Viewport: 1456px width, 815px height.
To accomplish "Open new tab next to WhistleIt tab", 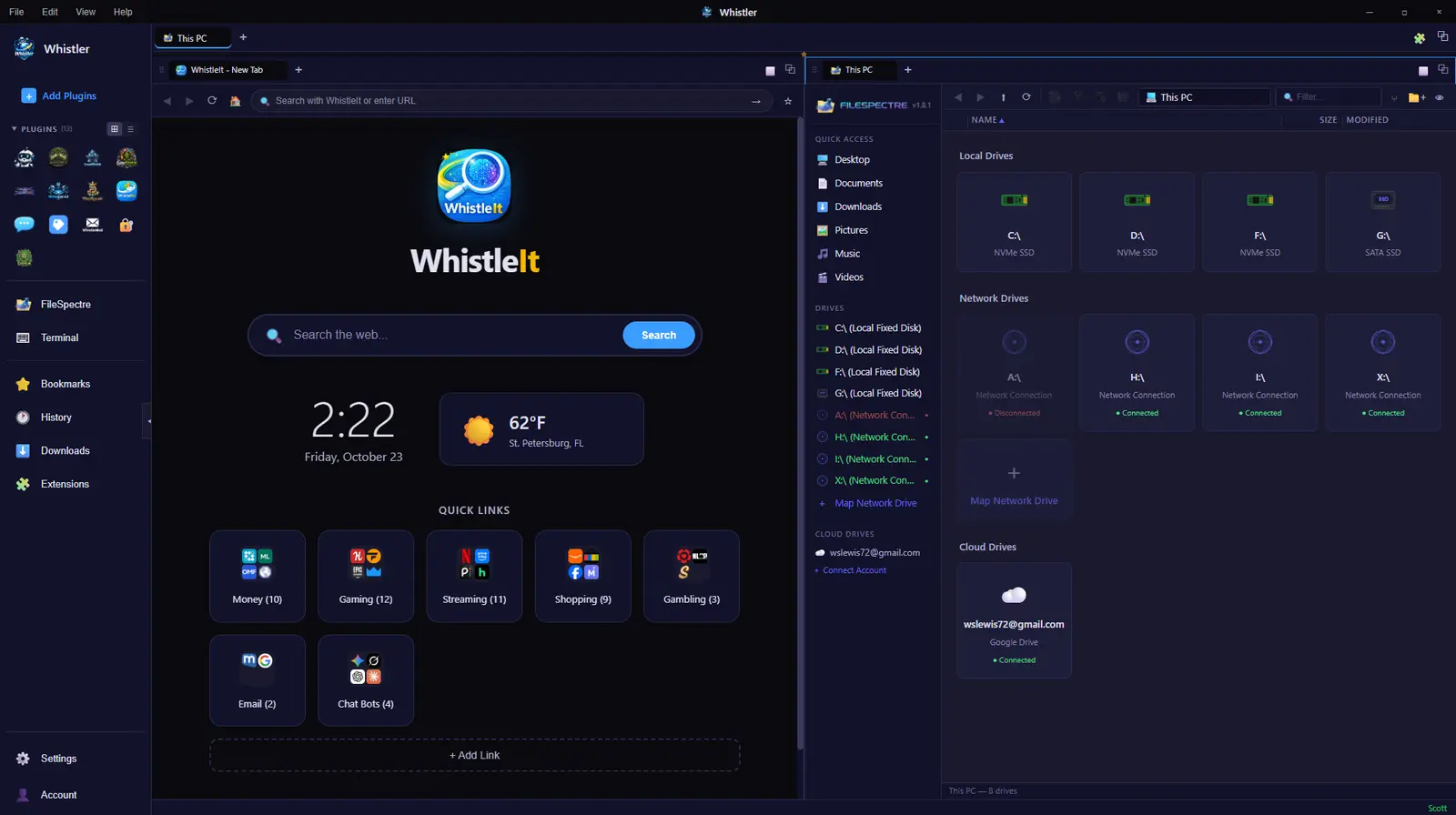I will [298, 70].
